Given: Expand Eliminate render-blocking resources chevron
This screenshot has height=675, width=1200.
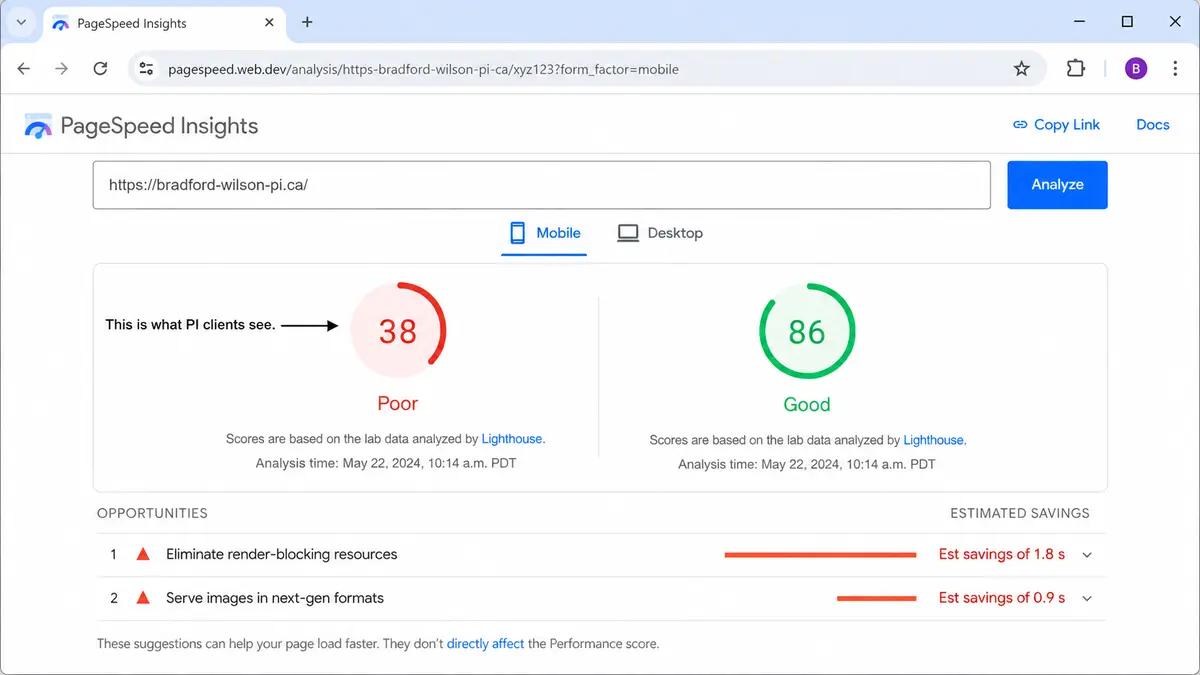Looking at the screenshot, I should 1088,555.
